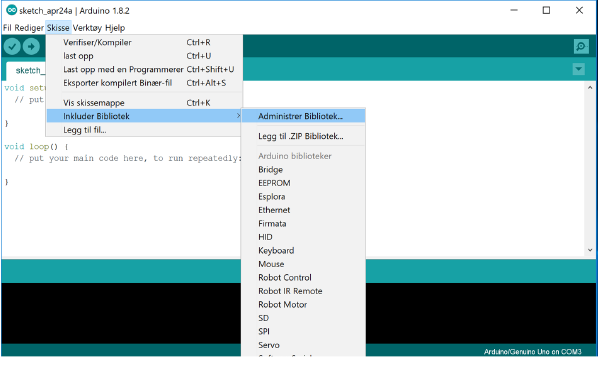Minimize the Arduino window
Screen dimensions: 600x366
(514, 10)
